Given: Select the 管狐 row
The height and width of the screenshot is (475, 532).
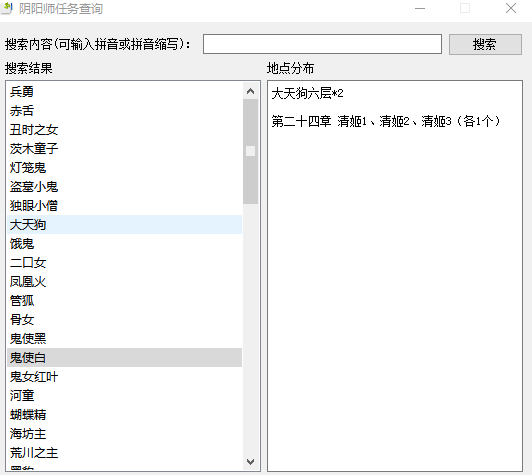Looking at the screenshot, I should [x=125, y=301].
